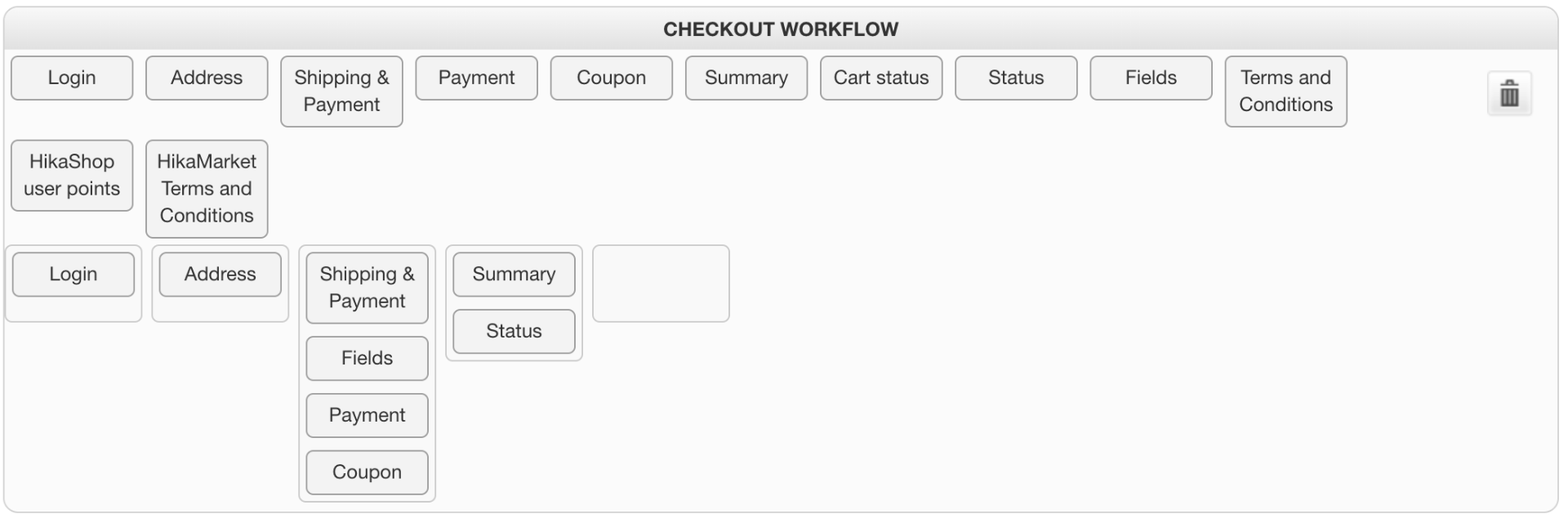The image size is (1568, 523).
Task: Select the Terms and Conditions block
Action: point(1285,92)
